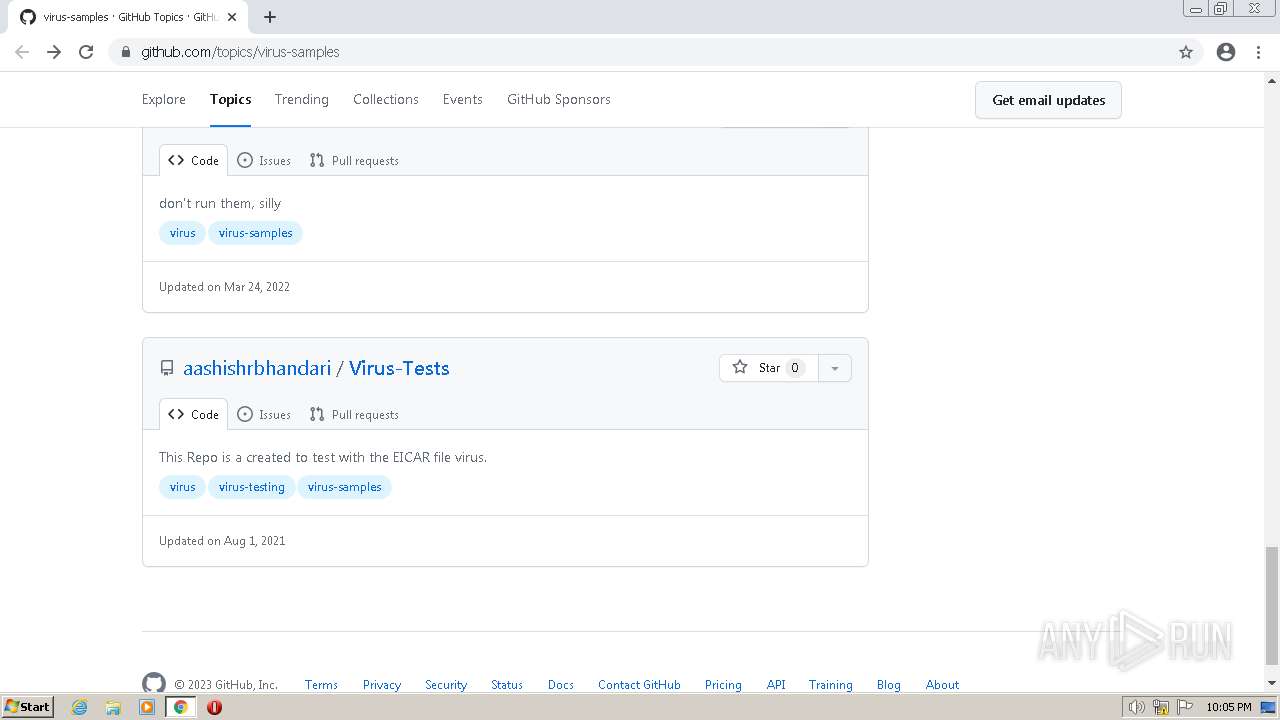Click the browser forward arrow

[x=54, y=52]
